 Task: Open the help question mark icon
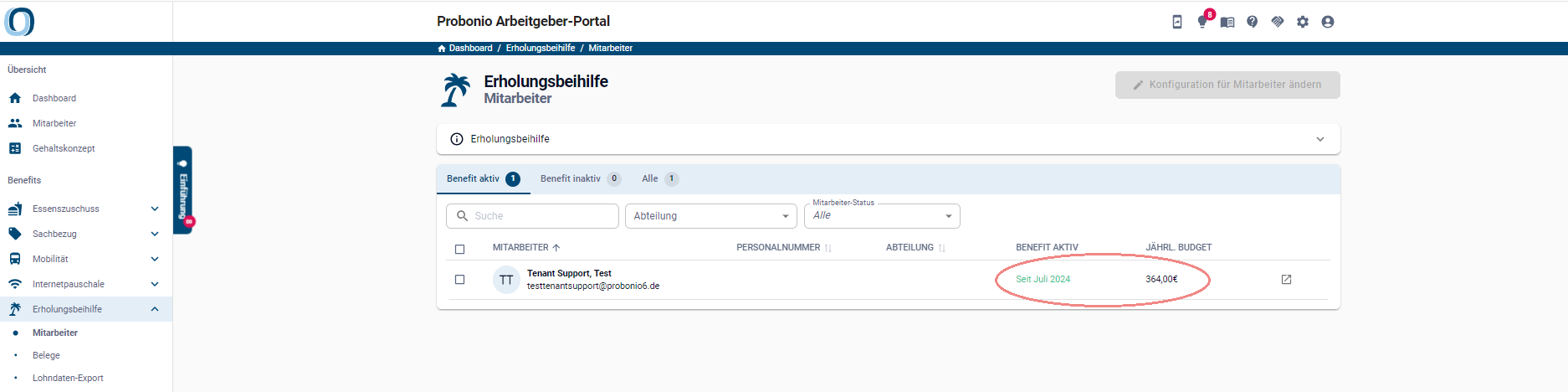click(x=1253, y=22)
